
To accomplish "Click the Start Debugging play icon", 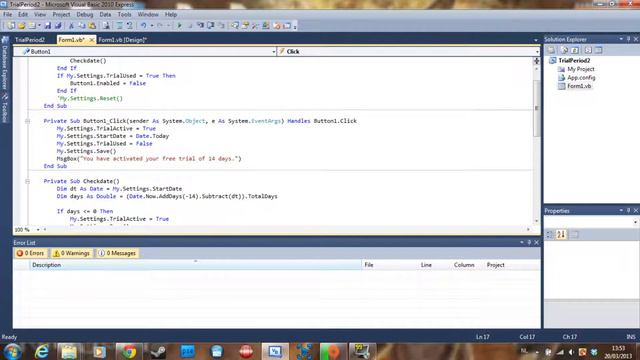I will coord(179,26).
